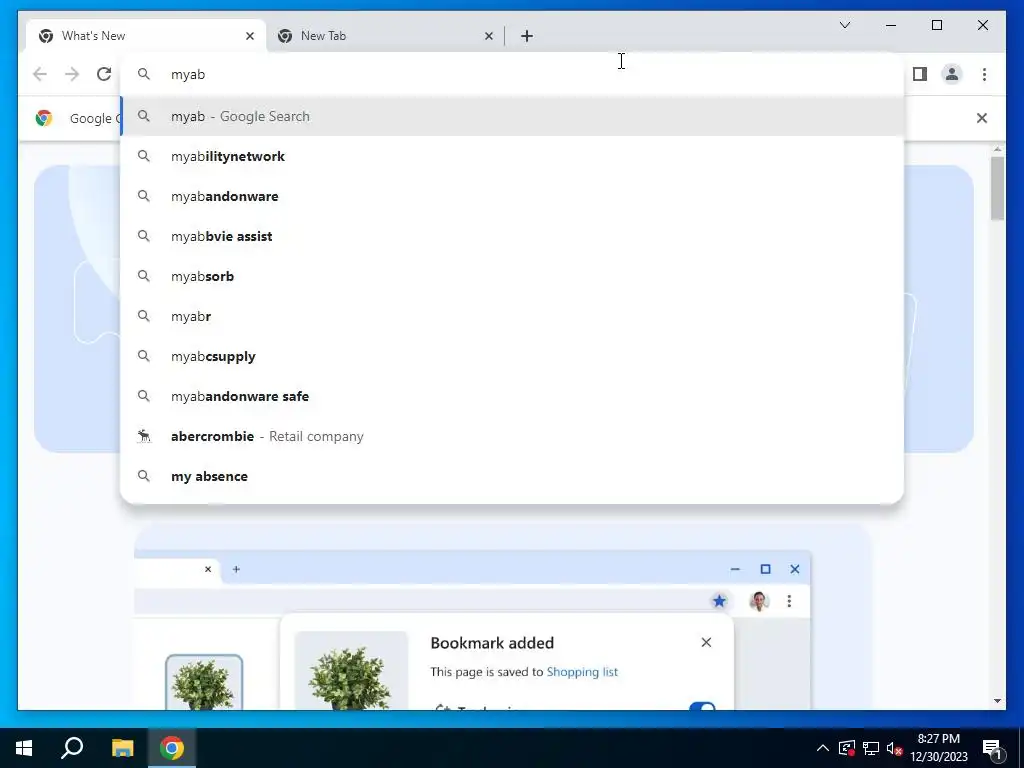Choose the myabilitynetwork suggestion
Viewport: 1024px width, 768px height.
tap(513, 156)
